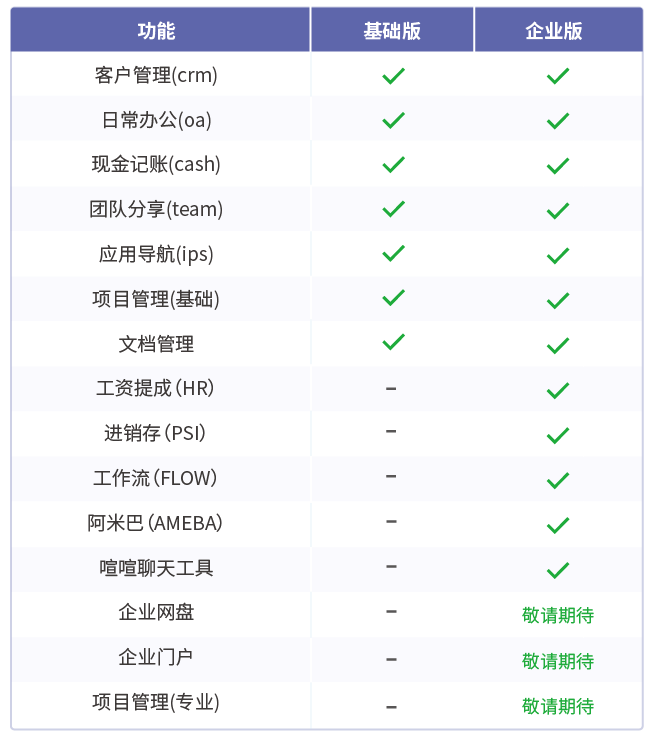Image resolution: width=655 pixels, height=740 pixels.
Task: Click the 企业版 checkmark for 团队分享(team)
Action: coord(557,210)
